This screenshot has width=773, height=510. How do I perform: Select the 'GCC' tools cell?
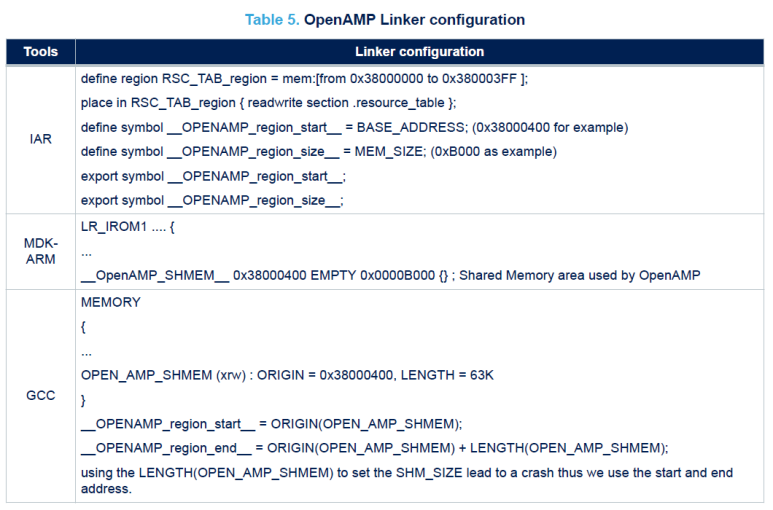pos(40,396)
